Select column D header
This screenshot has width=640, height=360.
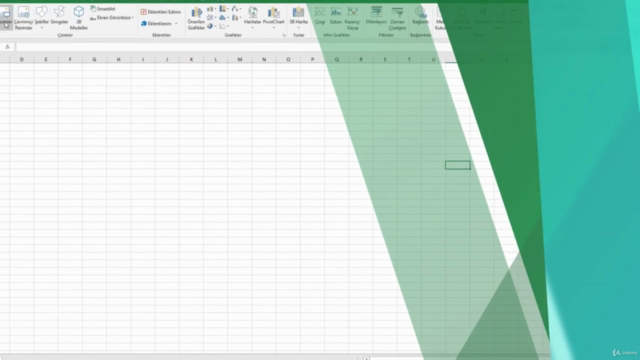point(22,60)
